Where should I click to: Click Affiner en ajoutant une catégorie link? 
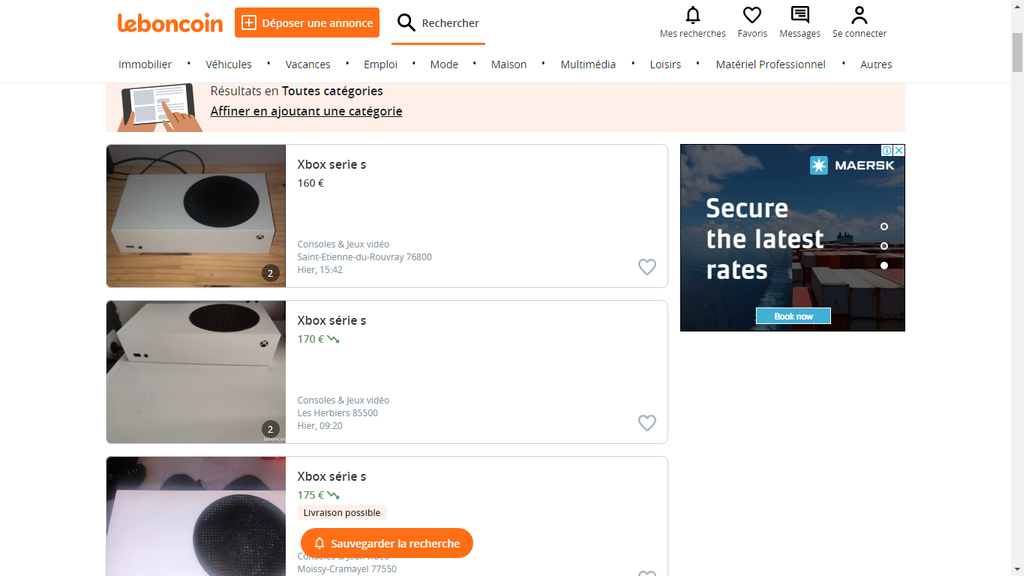306,111
